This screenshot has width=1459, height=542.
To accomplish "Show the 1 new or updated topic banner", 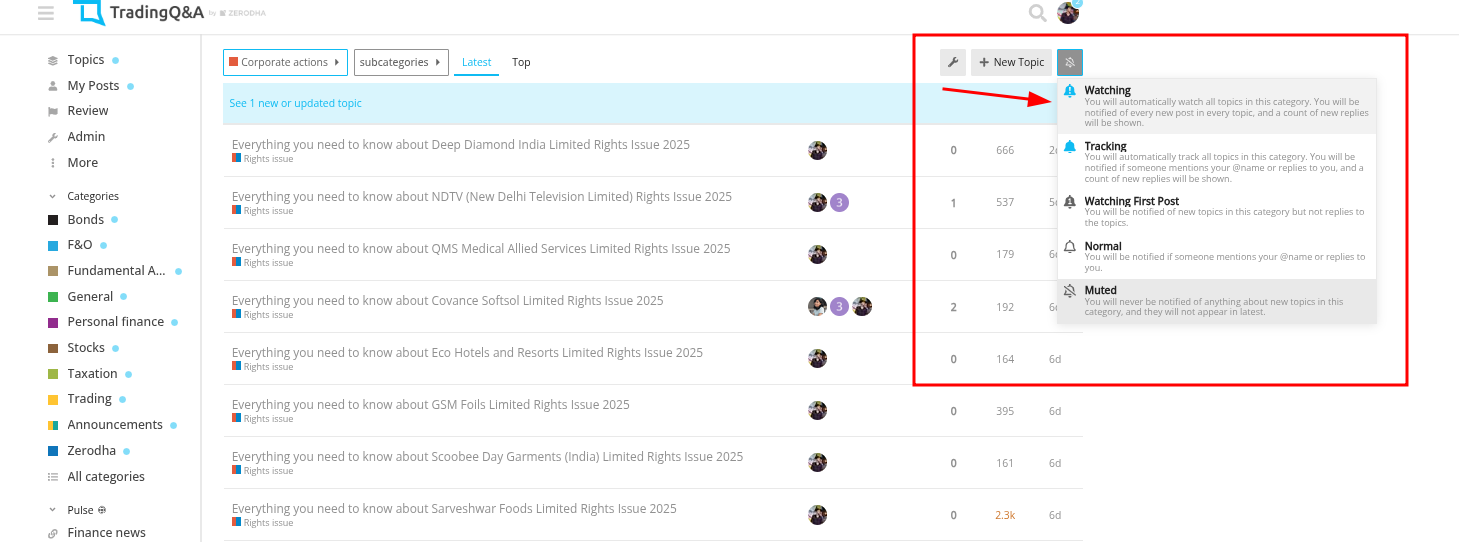I will click(x=296, y=103).
